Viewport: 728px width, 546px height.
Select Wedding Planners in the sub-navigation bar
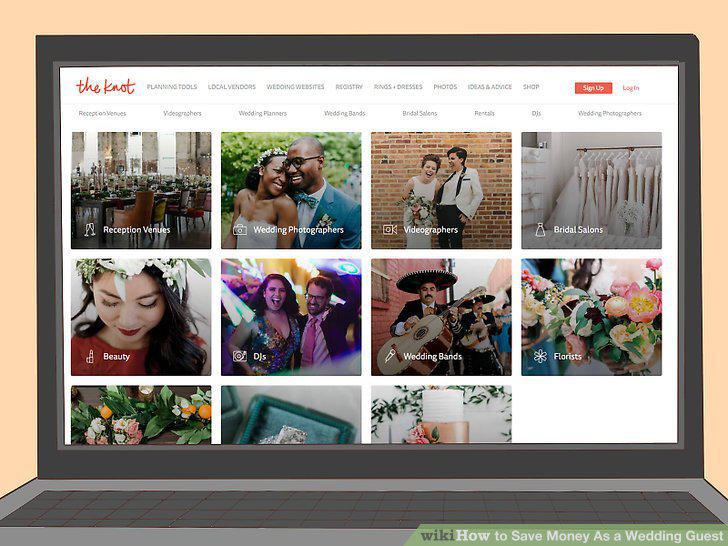point(263,113)
